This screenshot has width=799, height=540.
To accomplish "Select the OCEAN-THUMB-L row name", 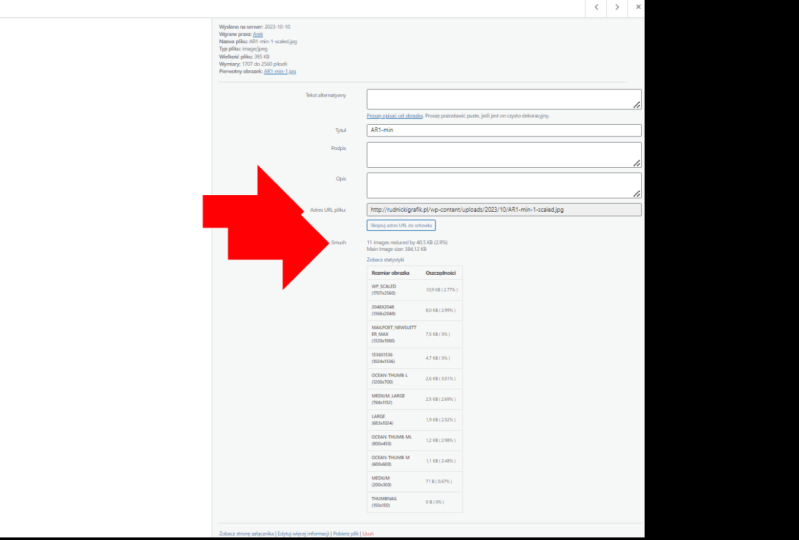I will pyautogui.click(x=390, y=379).
